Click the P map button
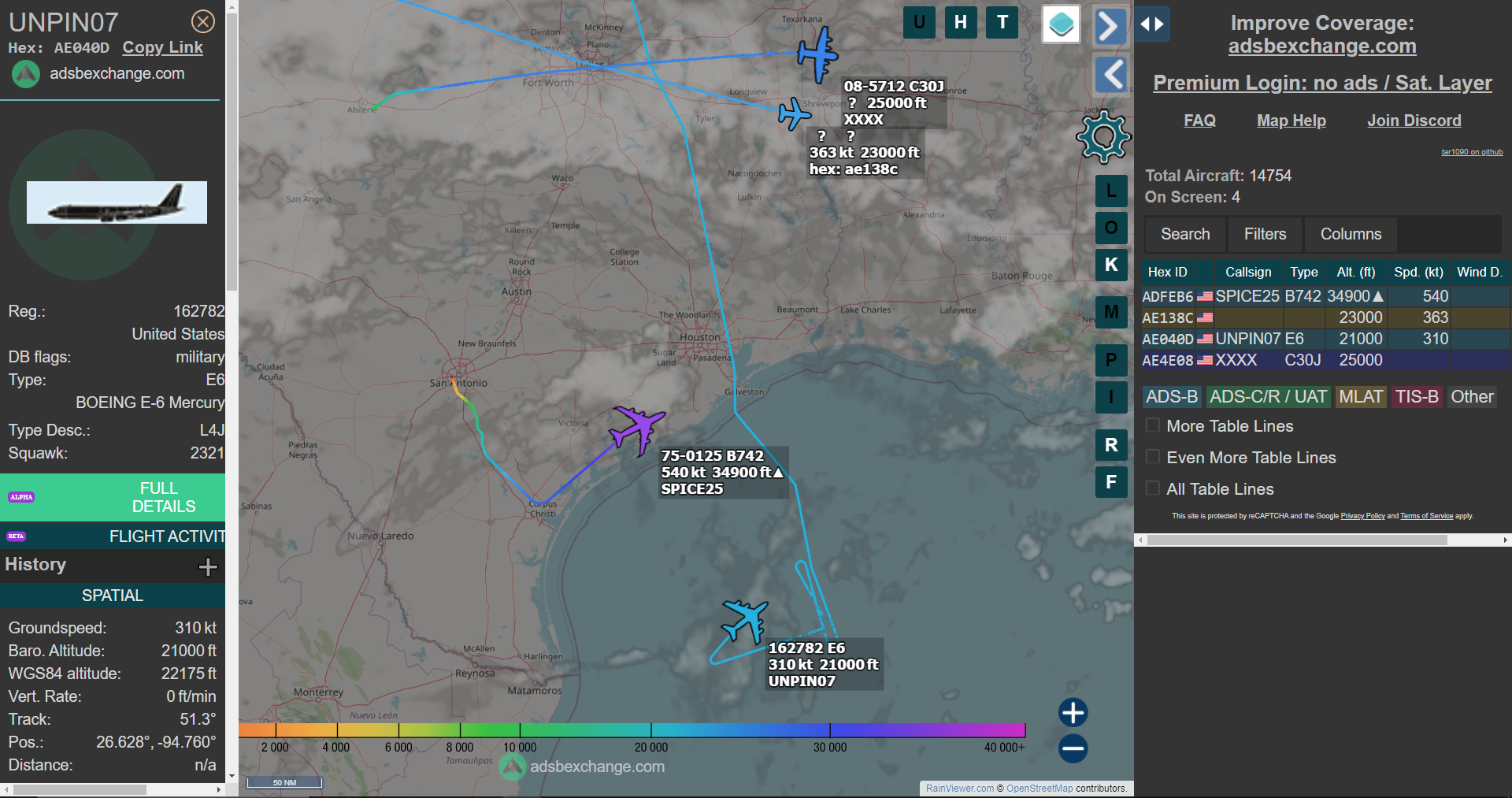Image resolution: width=1512 pixels, height=798 pixels. tap(1111, 360)
